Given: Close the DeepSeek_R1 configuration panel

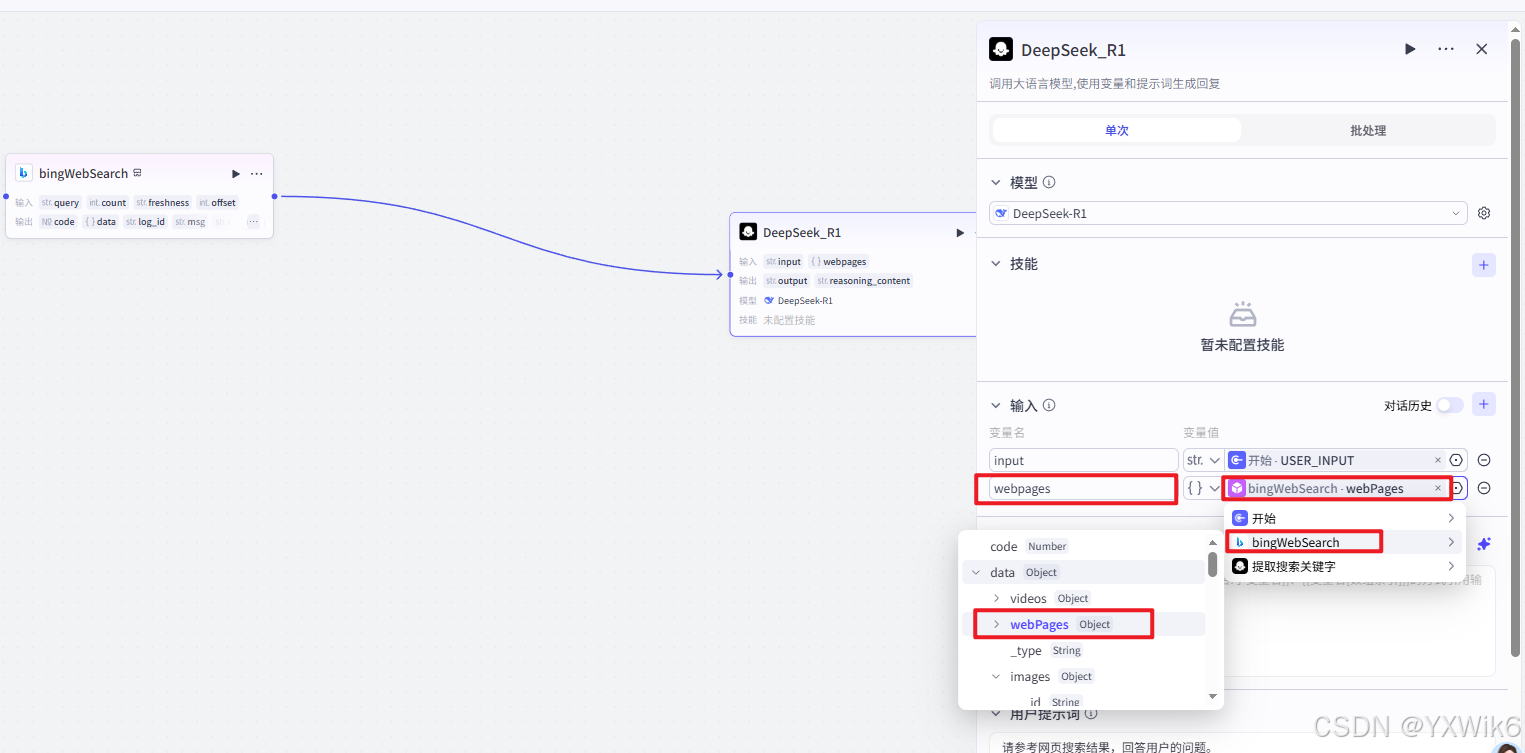Looking at the screenshot, I should pyautogui.click(x=1482, y=49).
